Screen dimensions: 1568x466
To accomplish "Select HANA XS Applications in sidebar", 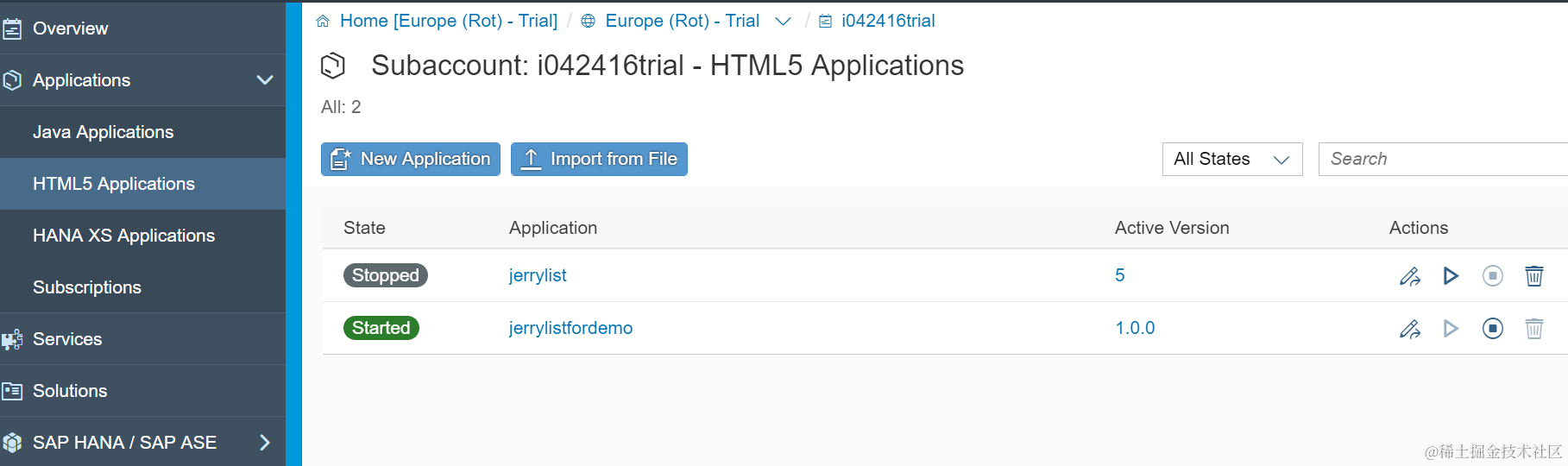I will coord(123,236).
